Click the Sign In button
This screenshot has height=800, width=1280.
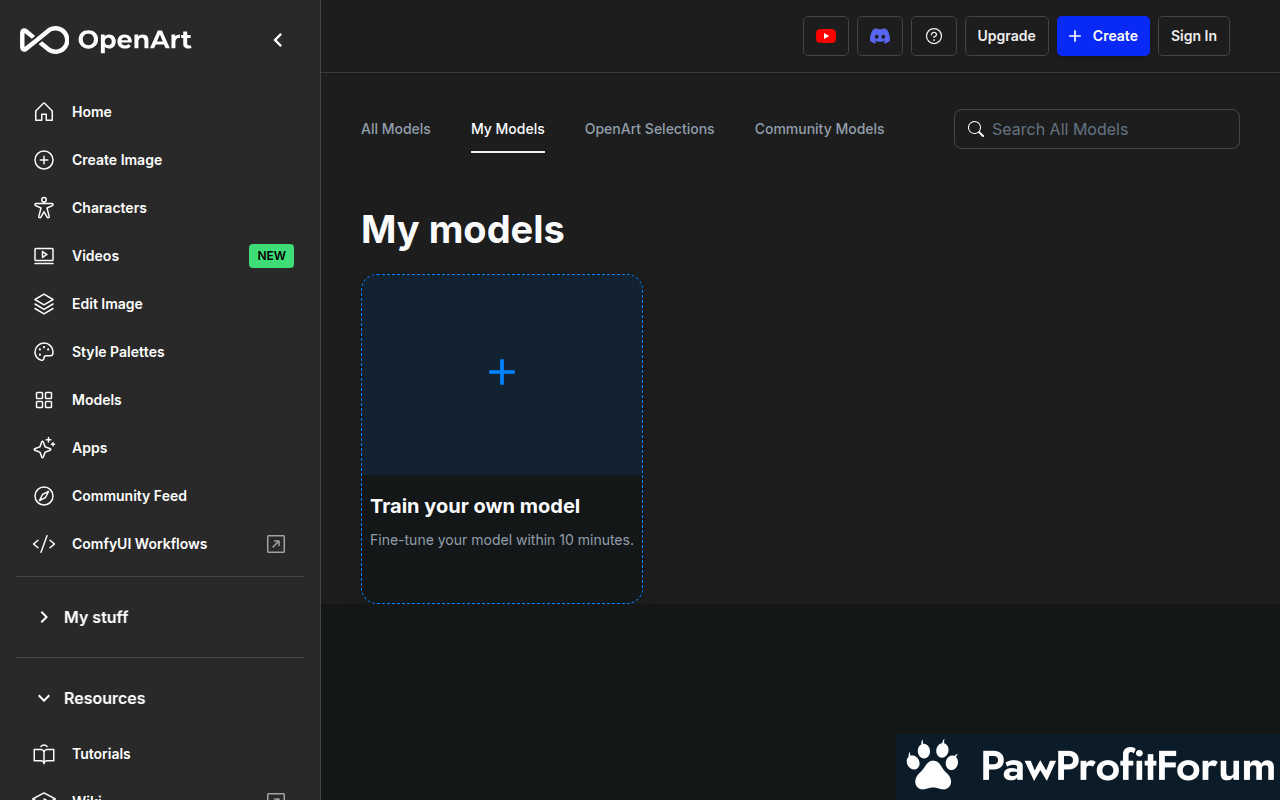click(1193, 36)
